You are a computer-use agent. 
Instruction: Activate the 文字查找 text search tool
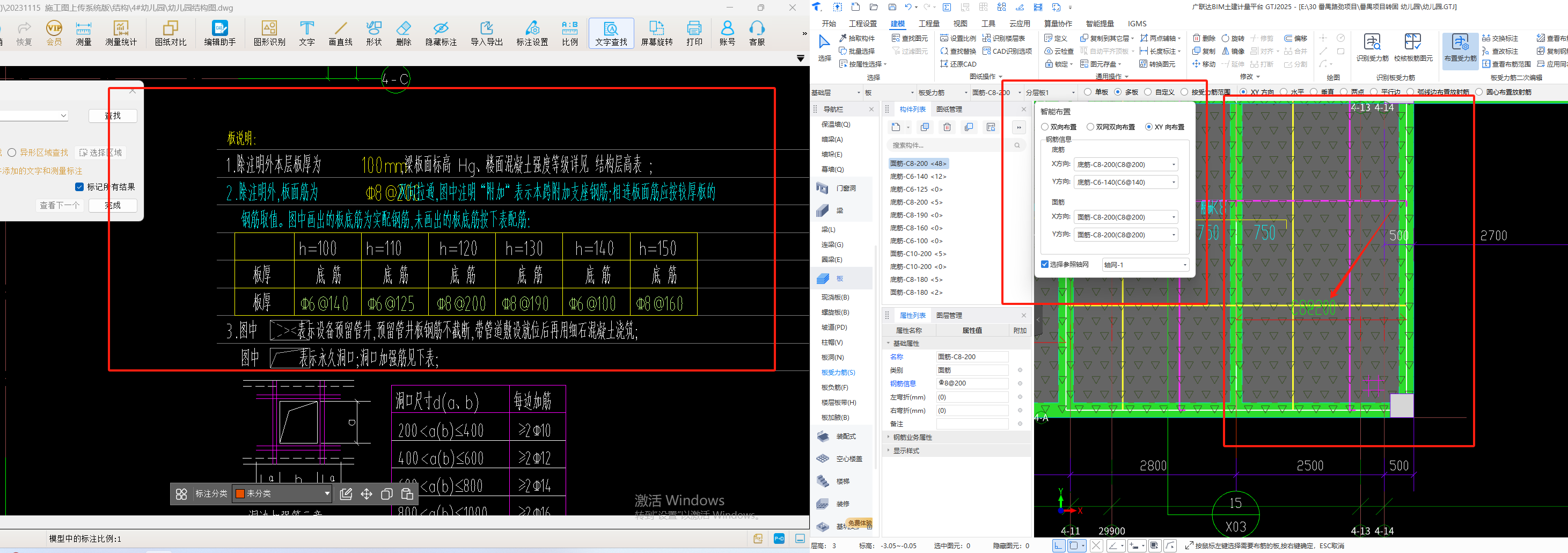(611, 33)
